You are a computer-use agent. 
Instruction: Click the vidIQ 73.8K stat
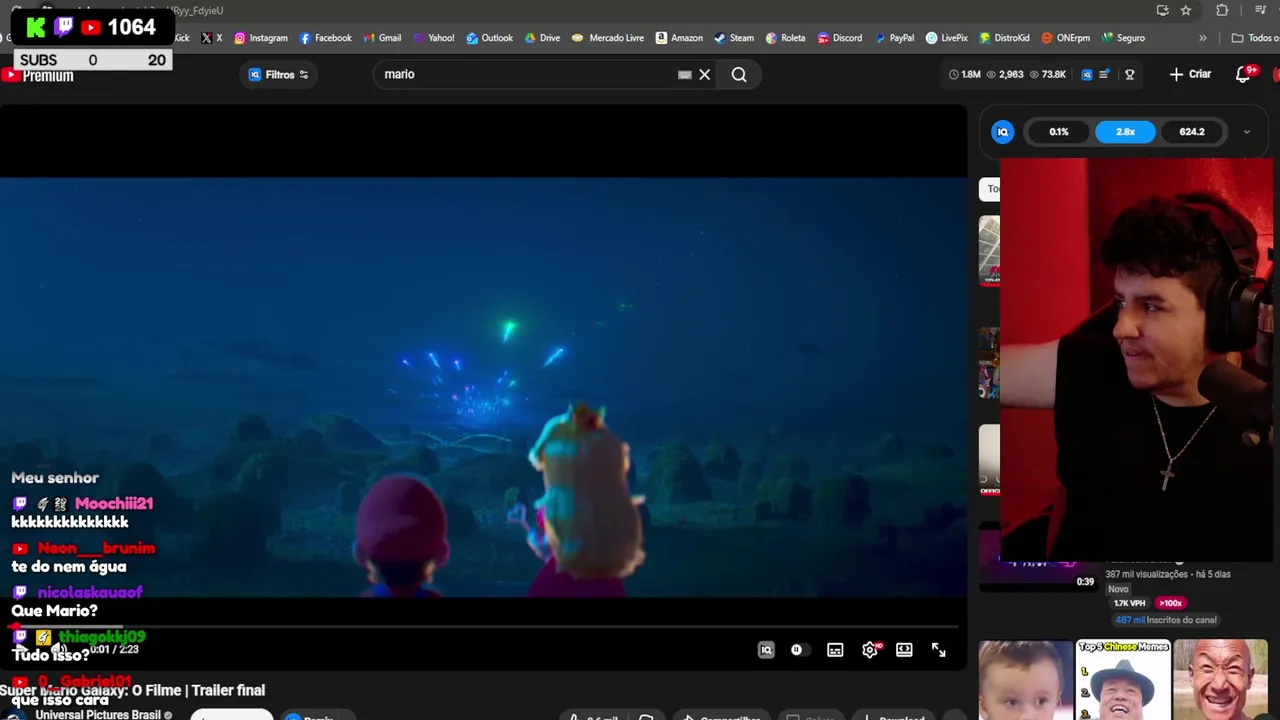[x=1047, y=74]
